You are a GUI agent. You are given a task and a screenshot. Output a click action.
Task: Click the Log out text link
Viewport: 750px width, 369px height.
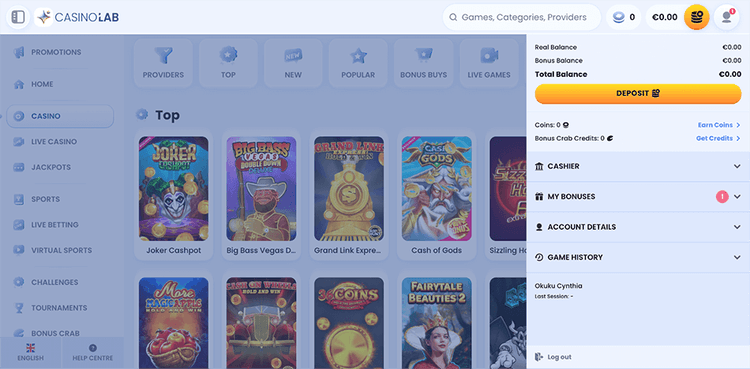click(559, 357)
